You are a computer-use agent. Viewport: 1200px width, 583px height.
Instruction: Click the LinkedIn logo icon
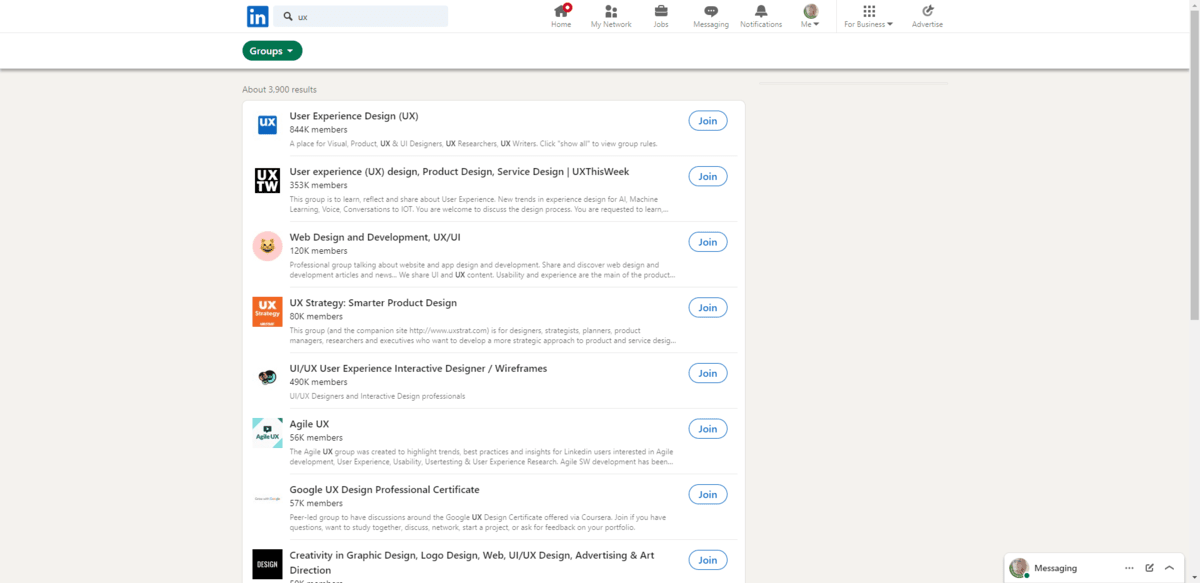257,16
